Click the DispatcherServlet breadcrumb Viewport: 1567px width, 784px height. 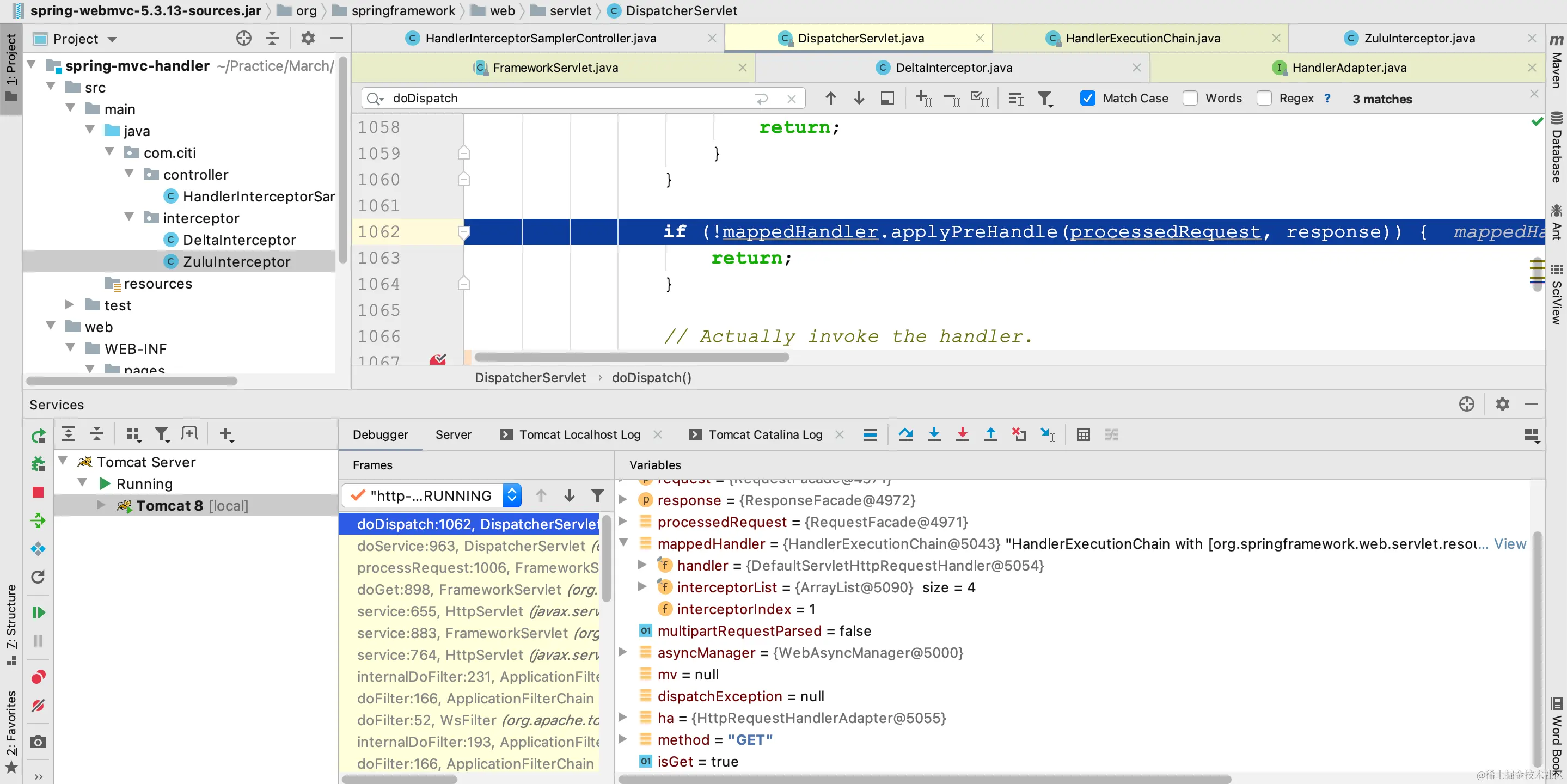coord(530,378)
